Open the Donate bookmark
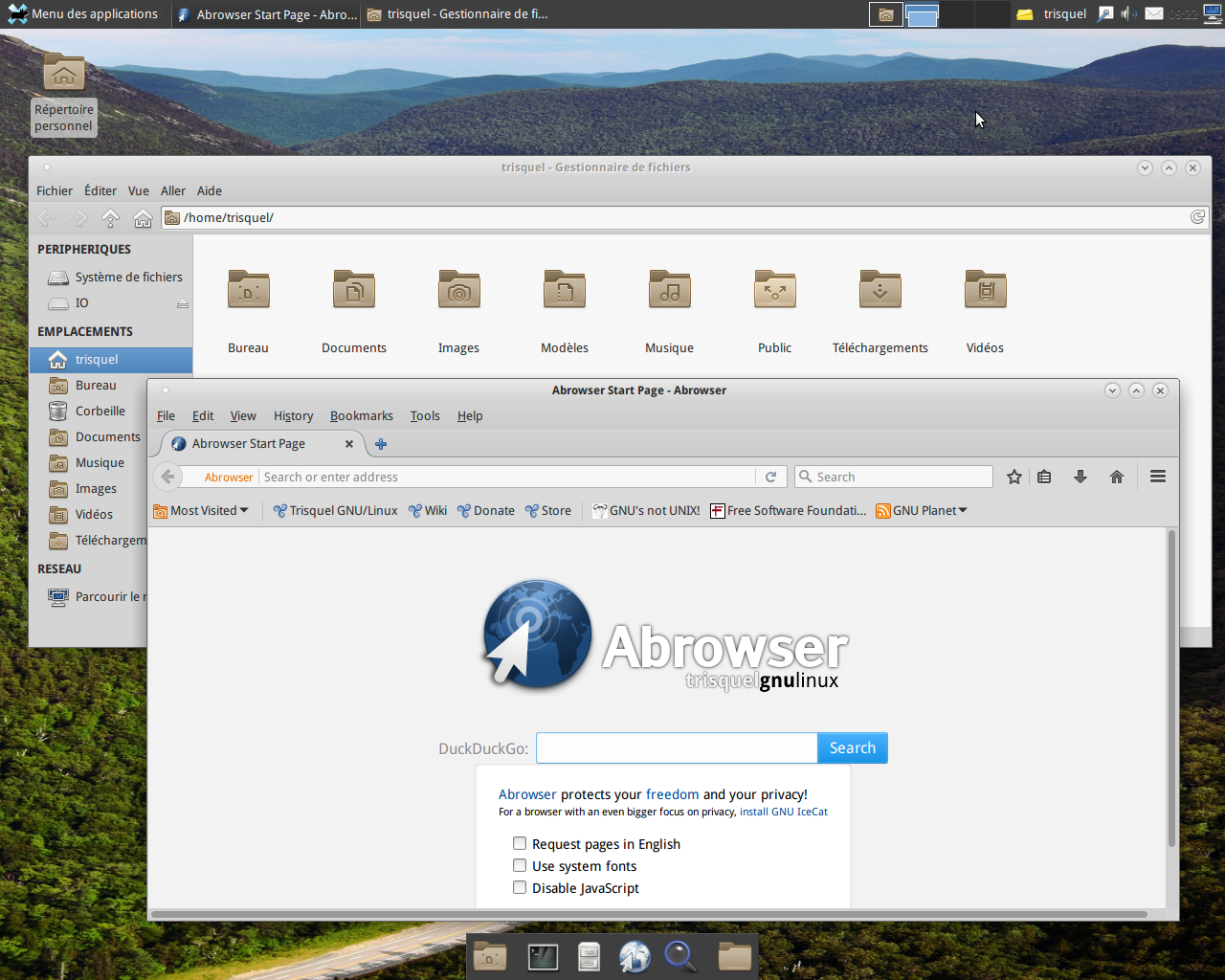The image size is (1225, 980). (486, 511)
